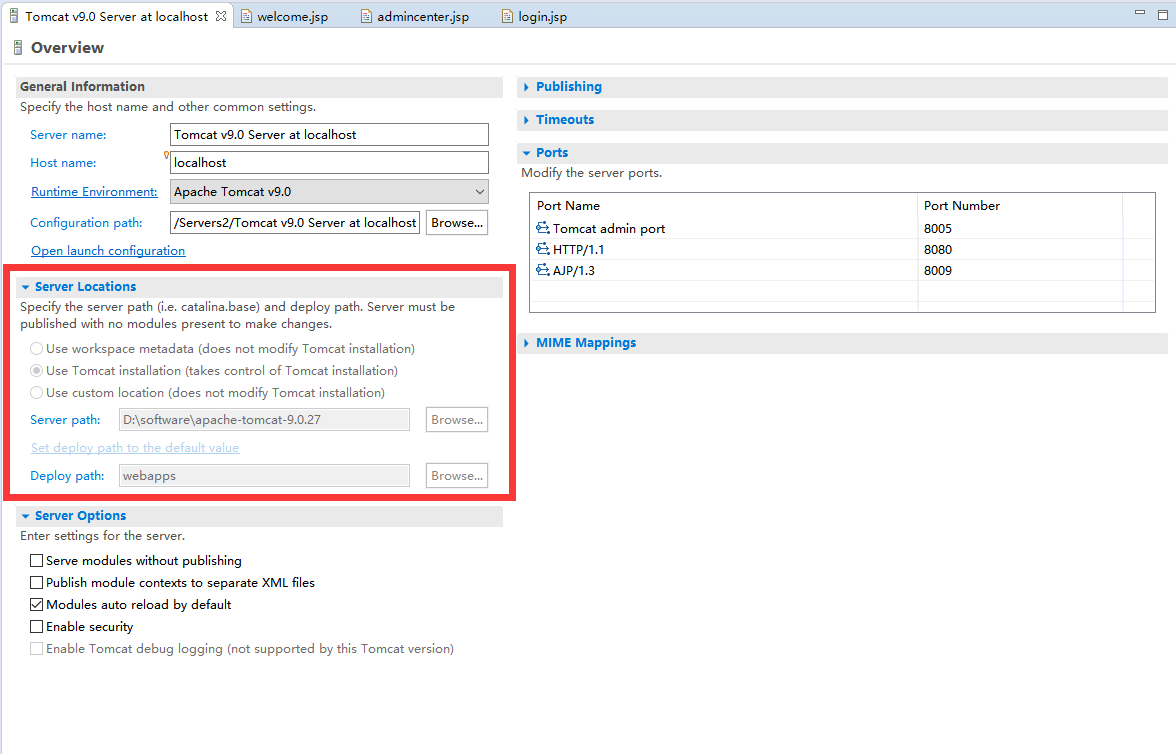The height and width of the screenshot is (754, 1176).
Task: Browse for the Server path
Action: point(457,419)
